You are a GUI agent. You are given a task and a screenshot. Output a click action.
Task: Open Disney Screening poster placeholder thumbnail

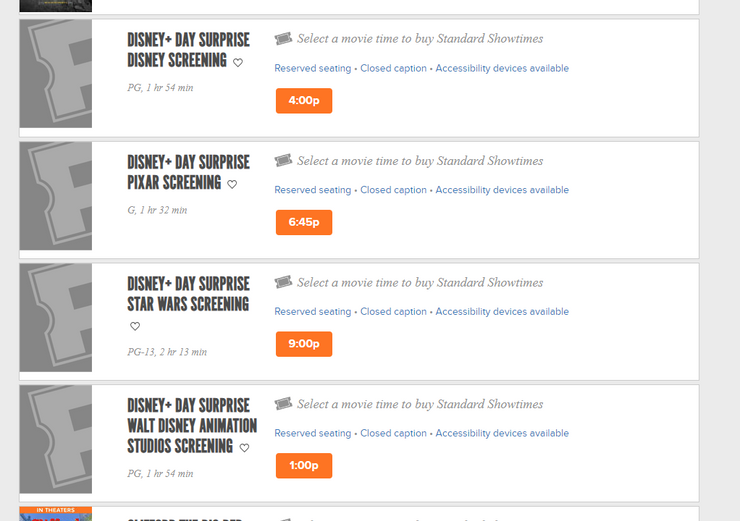point(56,73)
